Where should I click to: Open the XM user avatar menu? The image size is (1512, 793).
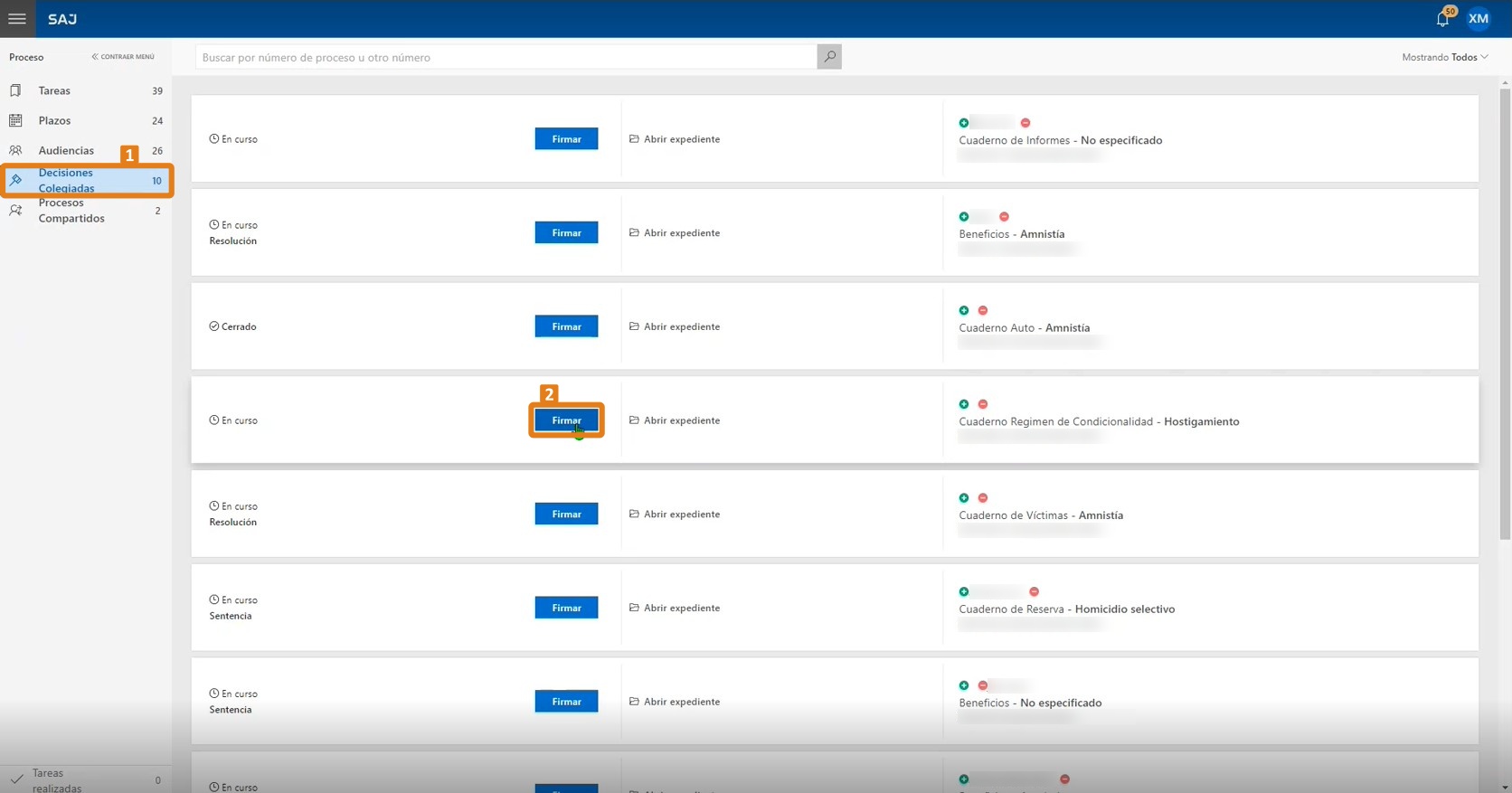1479,18
